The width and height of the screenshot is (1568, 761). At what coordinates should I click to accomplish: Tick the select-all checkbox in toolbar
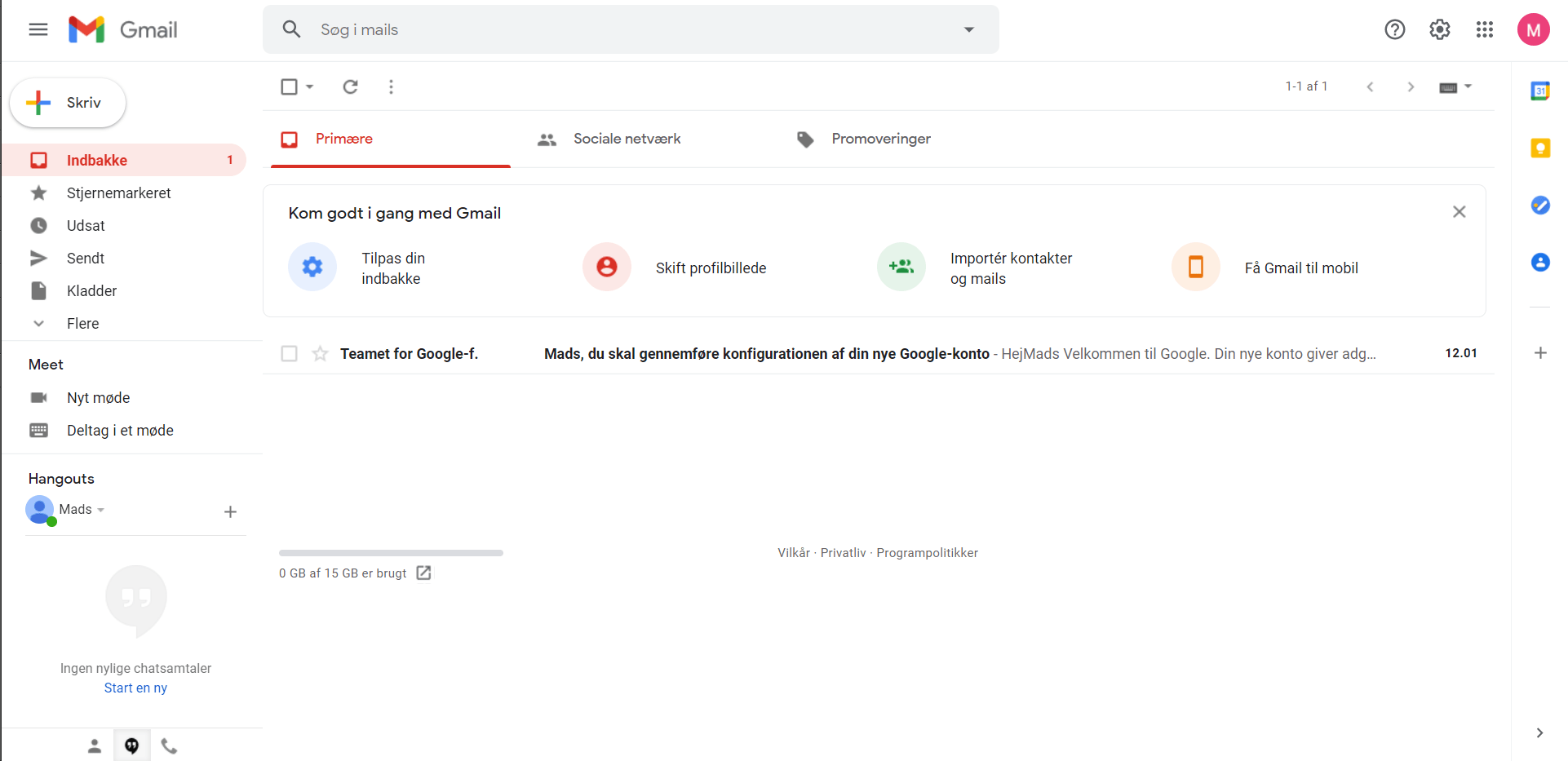289,86
